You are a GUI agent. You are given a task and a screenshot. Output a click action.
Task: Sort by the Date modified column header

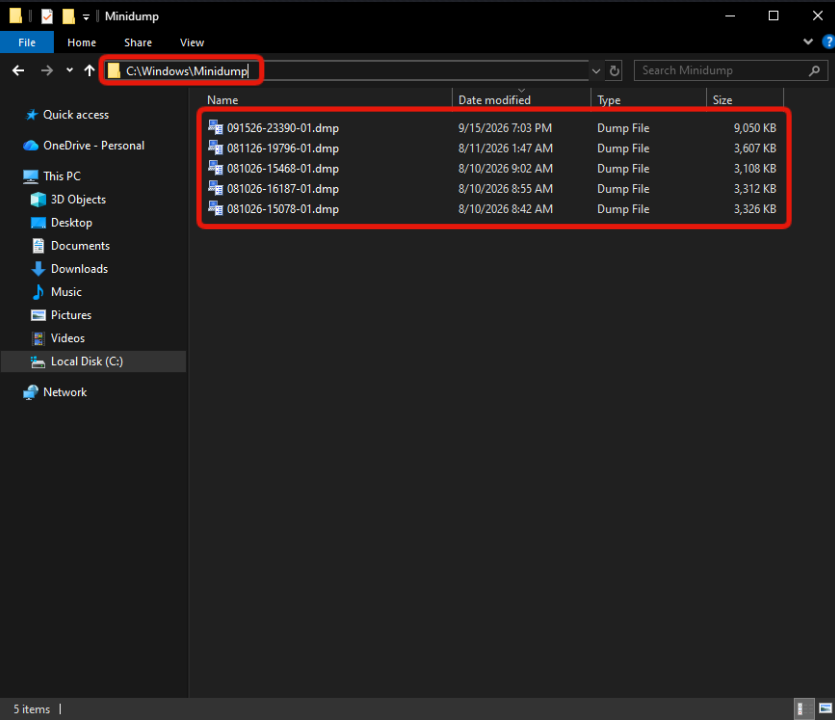[x=494, y=100]
